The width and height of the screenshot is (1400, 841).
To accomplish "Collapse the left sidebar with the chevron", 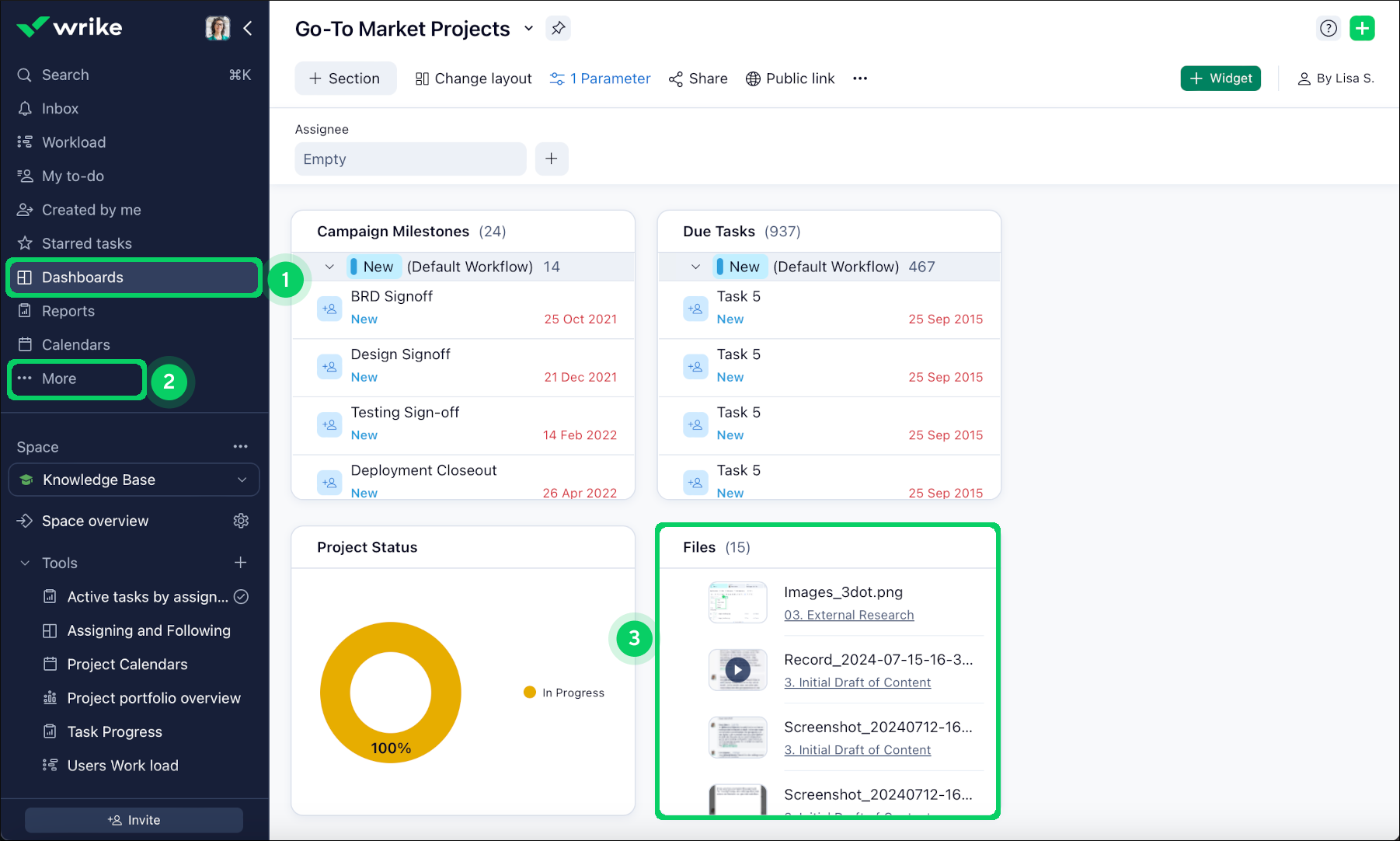I will point(248,28).
